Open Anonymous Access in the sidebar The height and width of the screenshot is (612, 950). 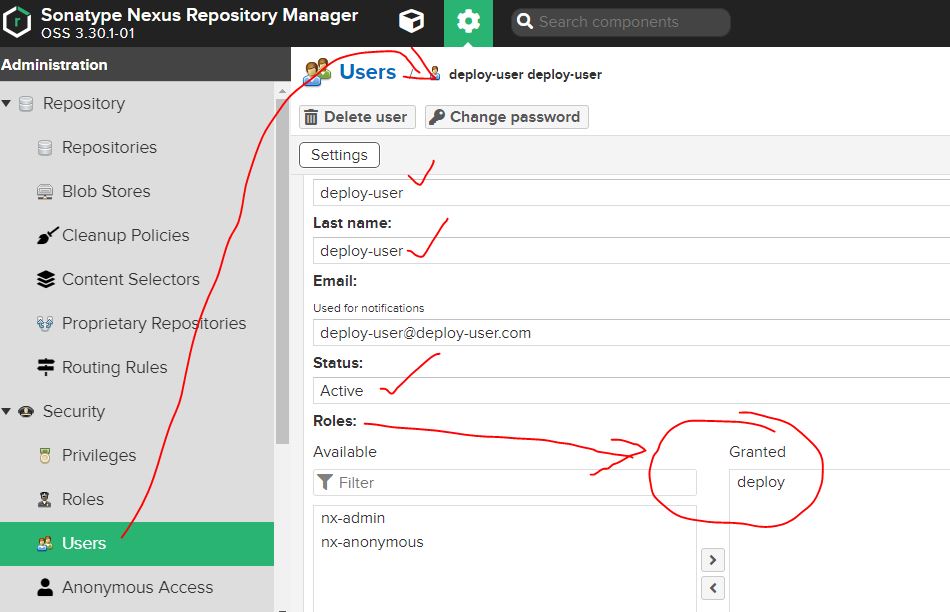(138, 587)
